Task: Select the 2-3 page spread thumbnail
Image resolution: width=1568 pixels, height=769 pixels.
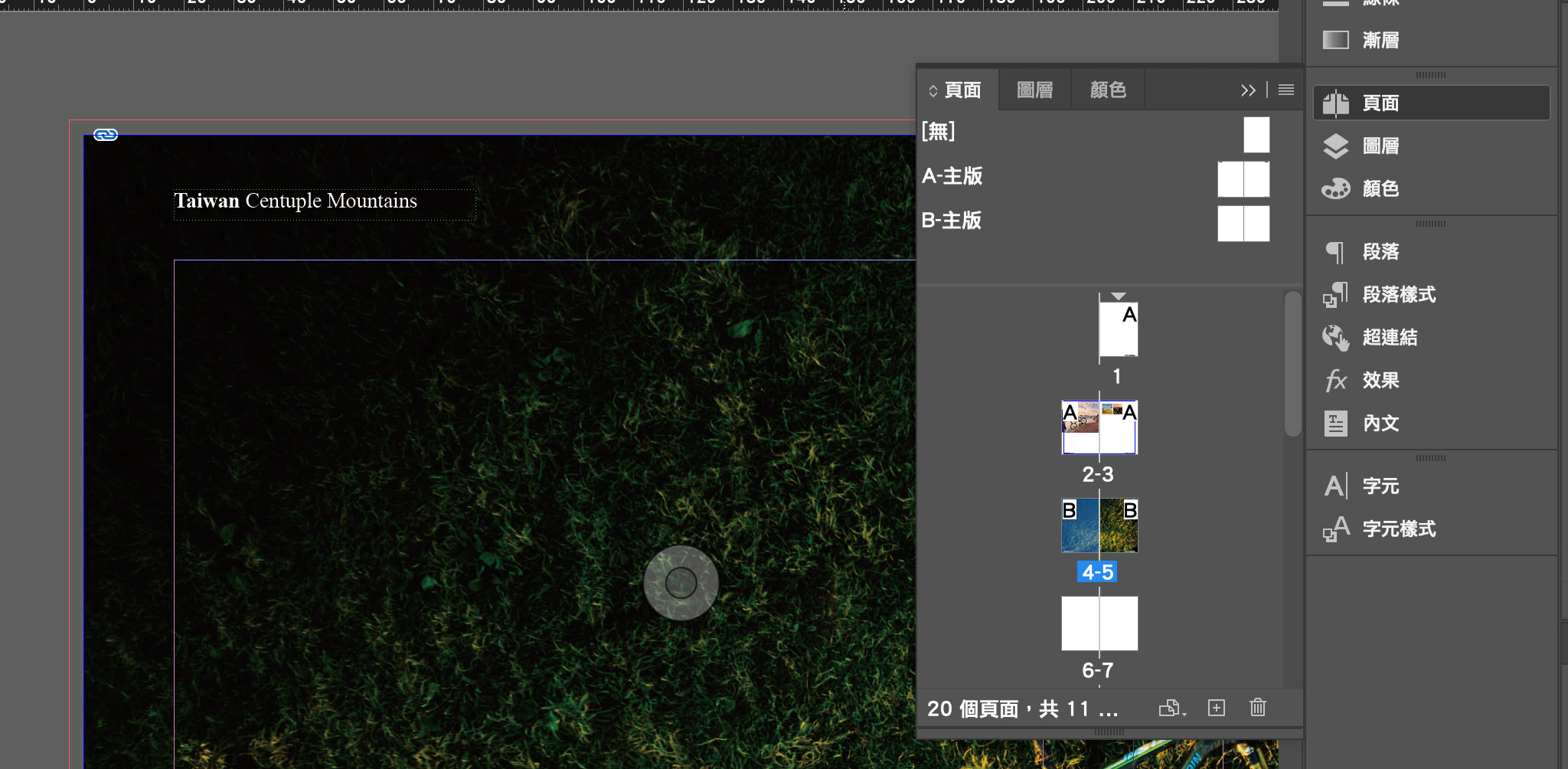Action: [x=1099, y=427]
